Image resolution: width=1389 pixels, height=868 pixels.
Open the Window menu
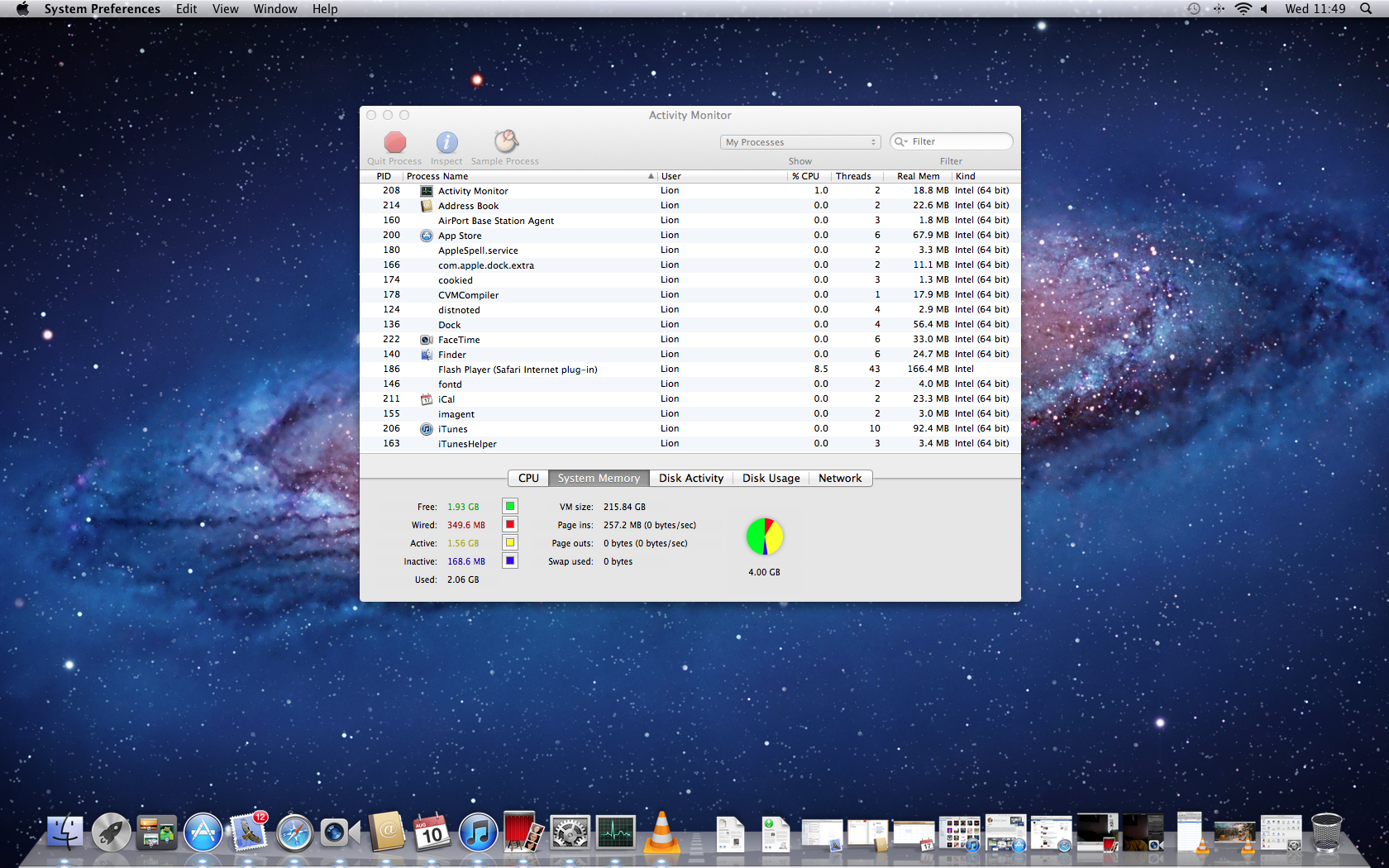click(274, 9)
